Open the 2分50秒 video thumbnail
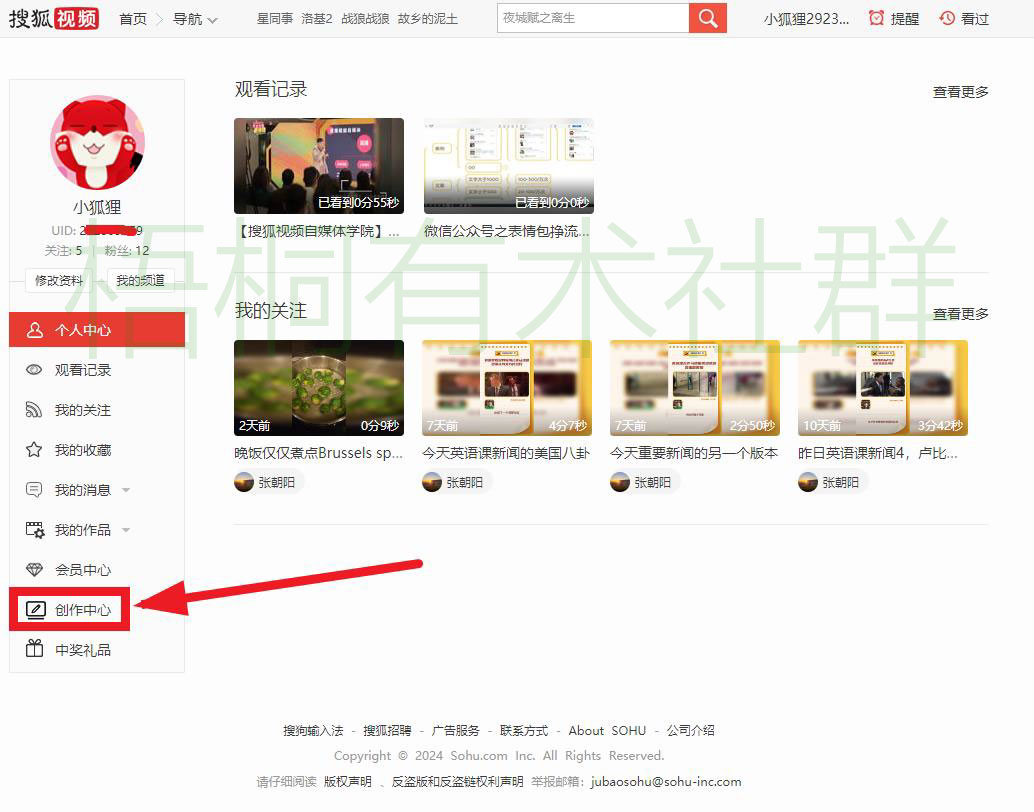The height and width of the screenshot is (812, 1034). click(x=695, y=388)
